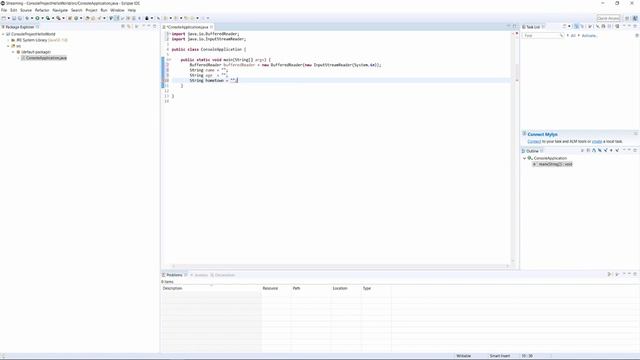Open the External Tools dropdown arrow
640x360 pixels.
(63, 18)
